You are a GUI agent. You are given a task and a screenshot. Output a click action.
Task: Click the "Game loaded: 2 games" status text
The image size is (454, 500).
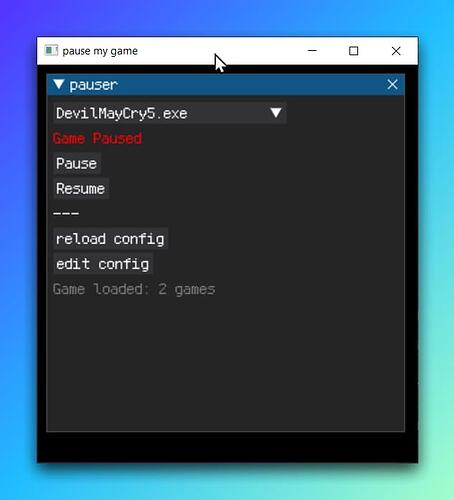[x=134, y=289]
